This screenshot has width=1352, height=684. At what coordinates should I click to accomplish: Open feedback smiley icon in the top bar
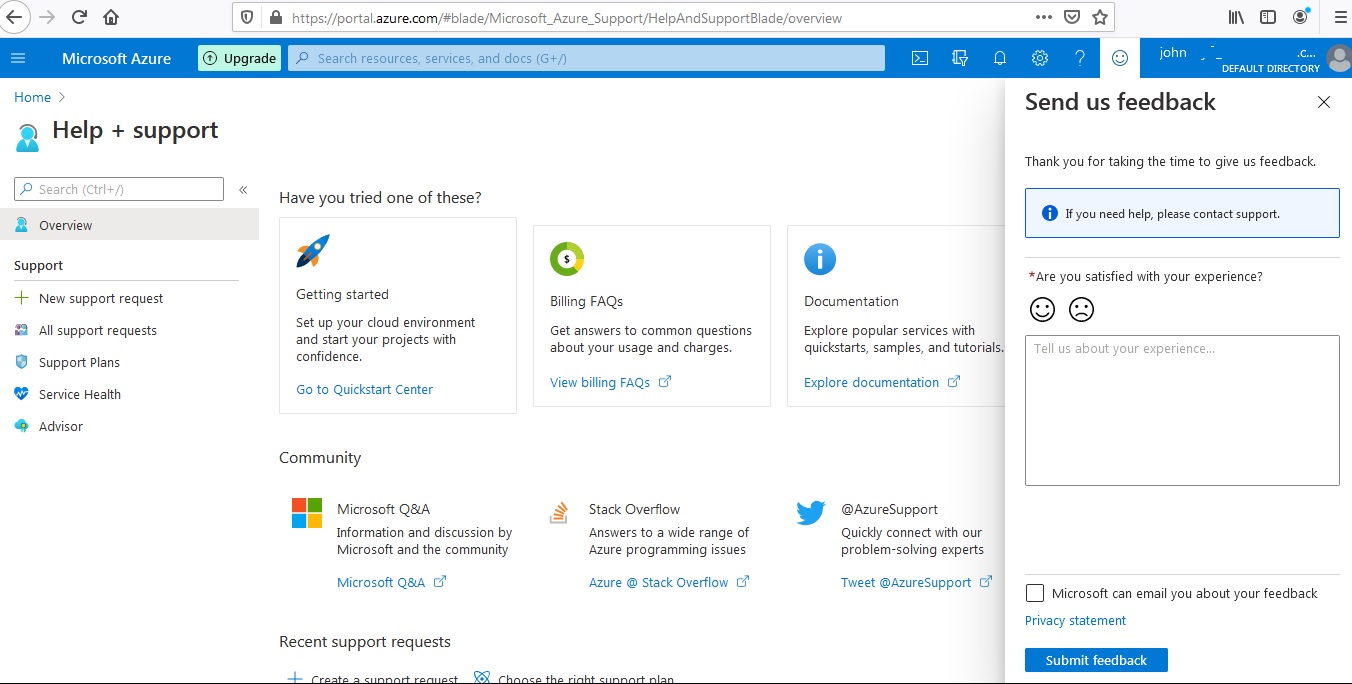1119,58
